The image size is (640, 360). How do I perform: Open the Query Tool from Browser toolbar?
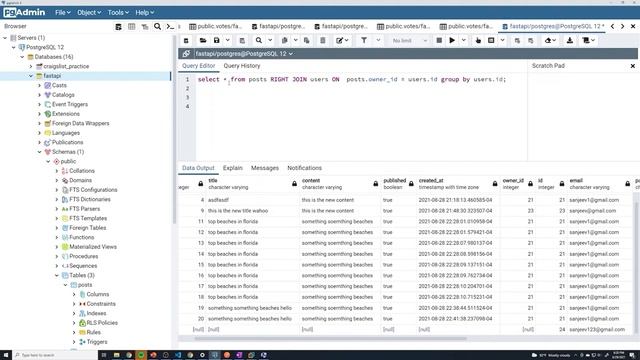(118, 27)
